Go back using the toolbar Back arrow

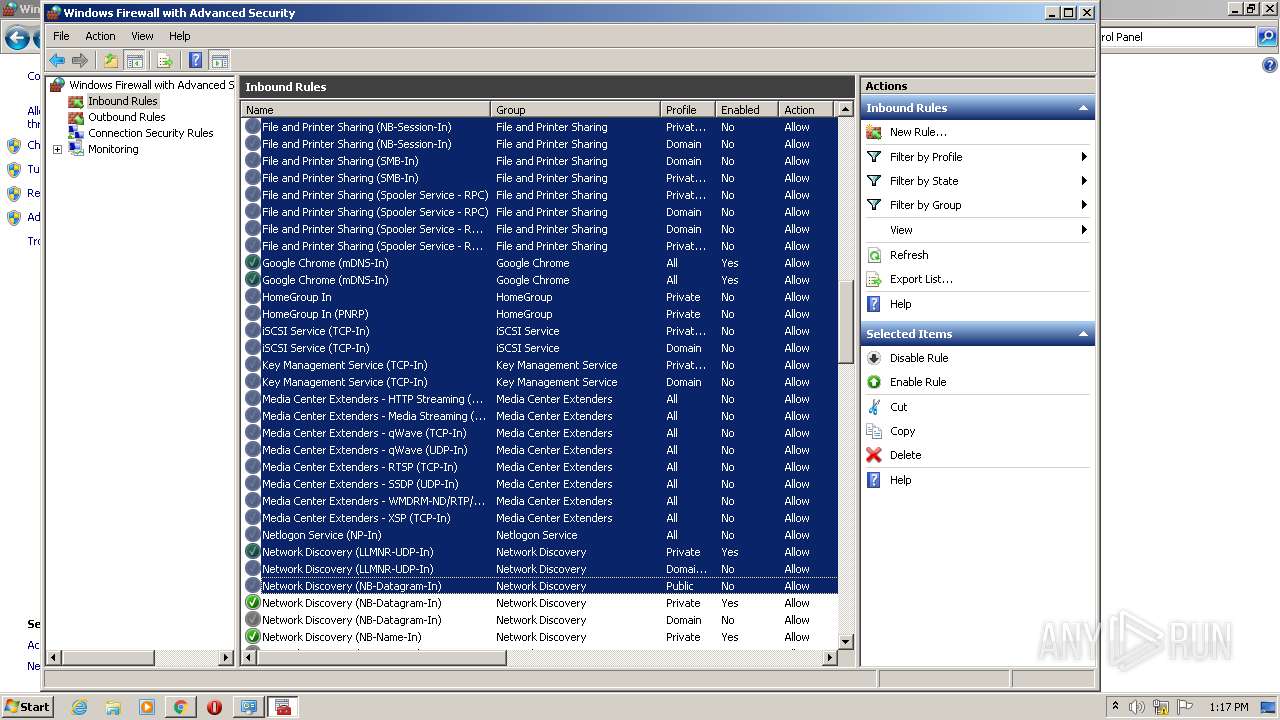click(57, 60)
